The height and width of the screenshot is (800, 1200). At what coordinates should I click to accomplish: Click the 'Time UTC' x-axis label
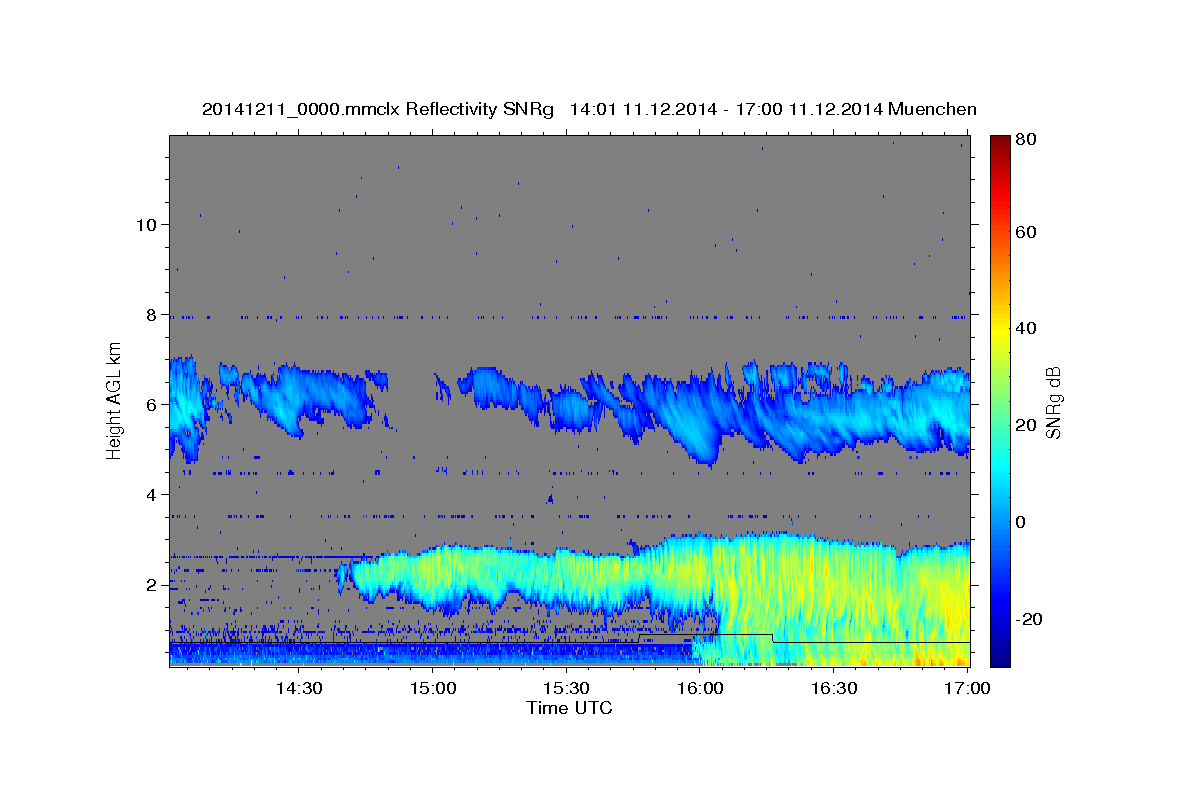pyautogui.click(x=569, y=708)
